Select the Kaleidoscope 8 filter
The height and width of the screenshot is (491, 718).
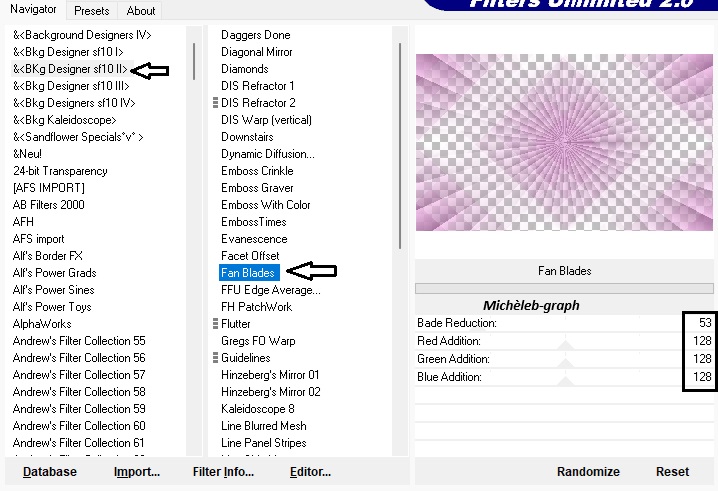258,409
